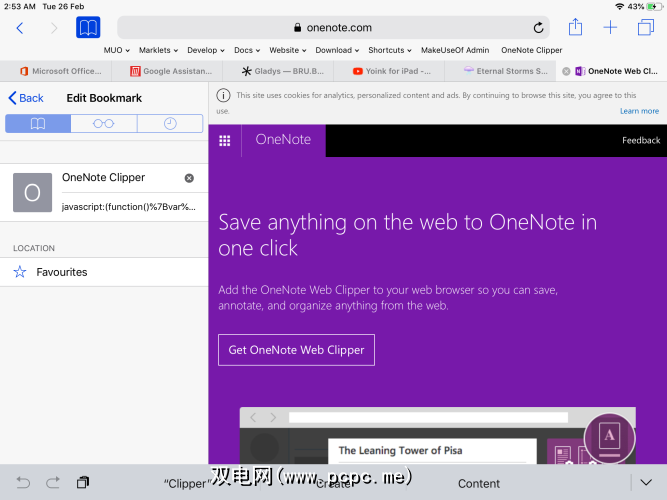Pick the Content keyboard suggestion
This screenshot has height=500, width=667.
(479, 483)
